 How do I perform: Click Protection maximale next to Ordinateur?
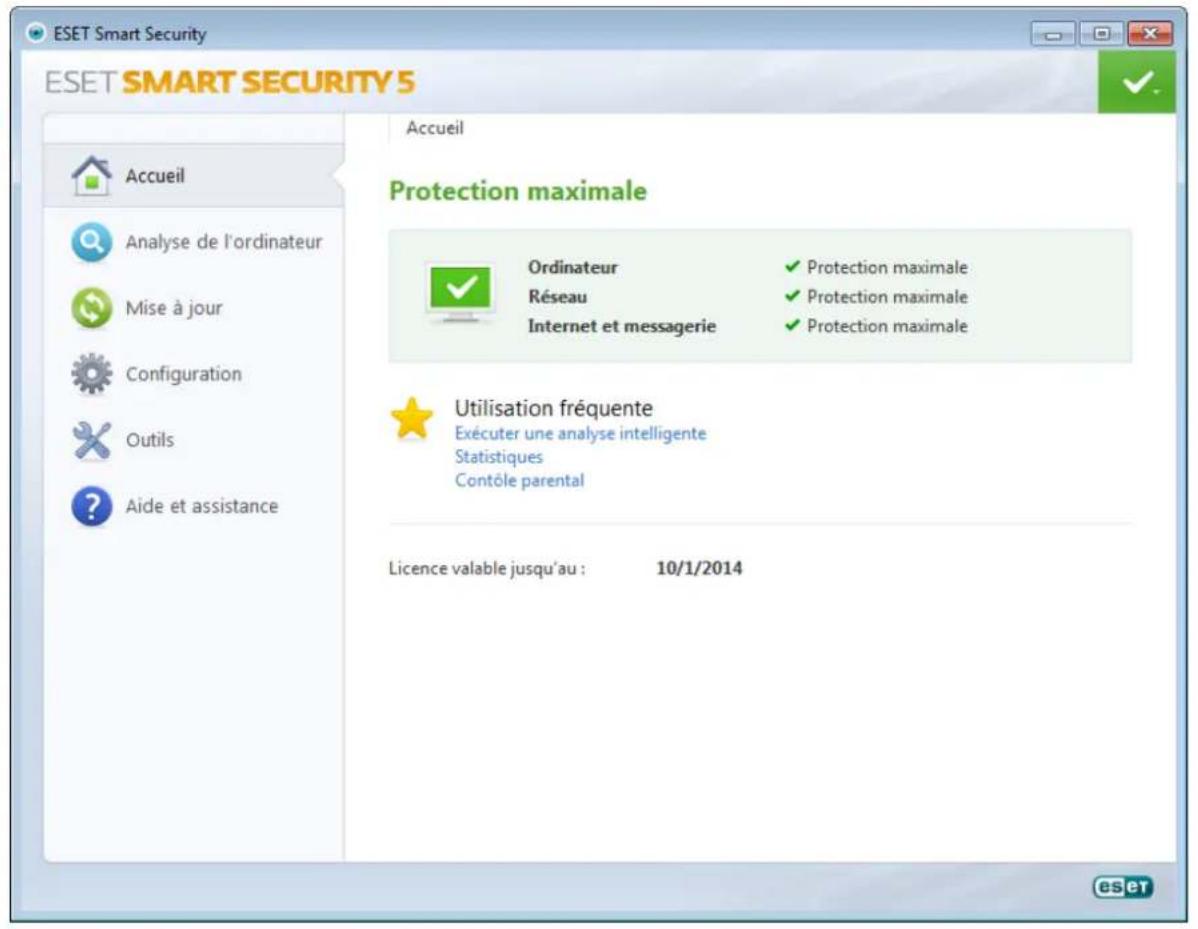pyautogui.click(x=887, y=267)
